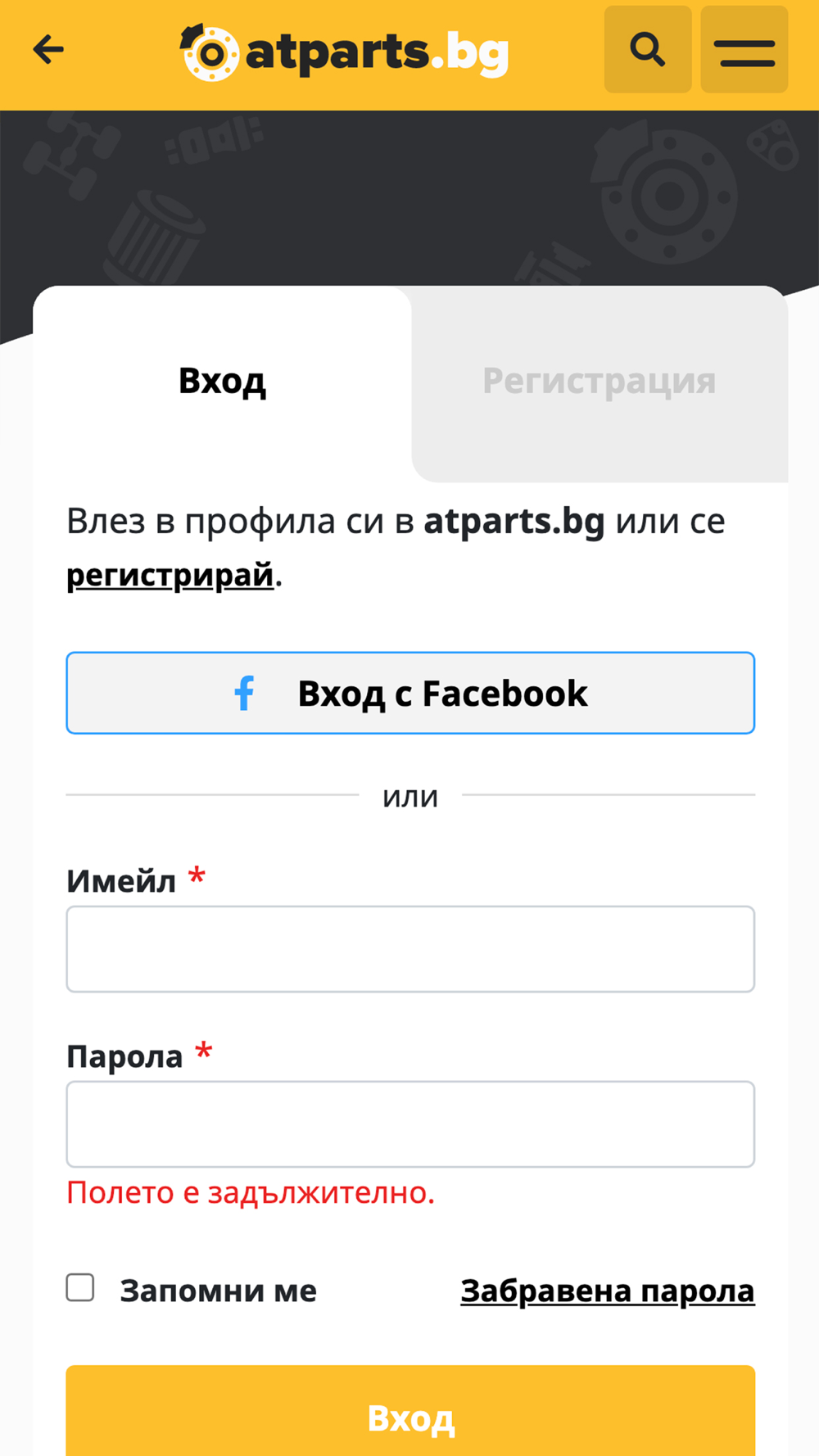819x1456 pixels.
Task: Submit the form with the yellow 'Вход' button
Action: [x=410, y=1417]
